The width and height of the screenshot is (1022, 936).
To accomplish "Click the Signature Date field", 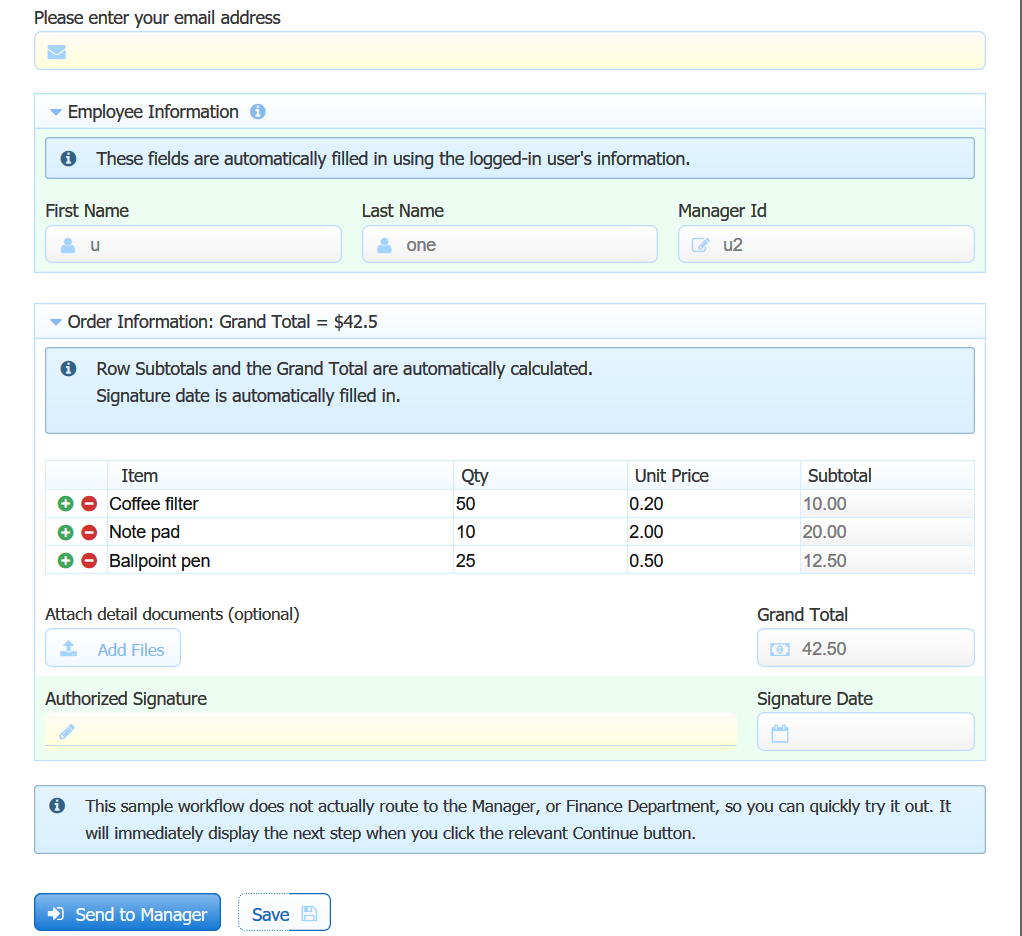I will point(866,732).
